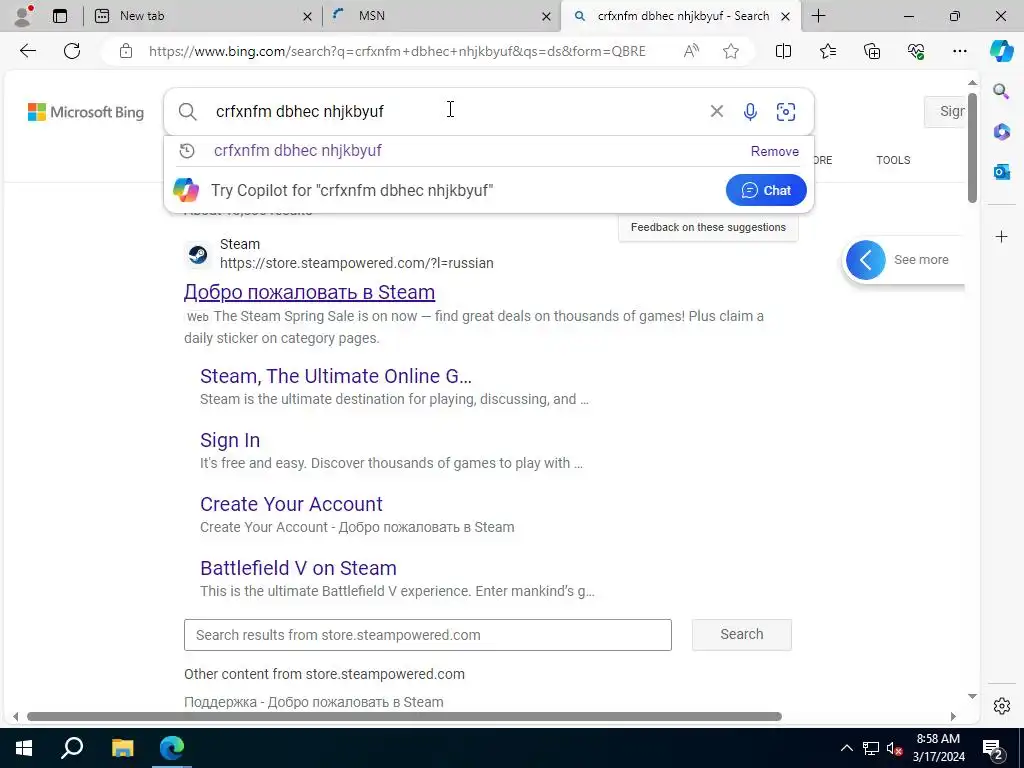Close the New tab tab
1024x768 pixels.
[x=307, y=16]
